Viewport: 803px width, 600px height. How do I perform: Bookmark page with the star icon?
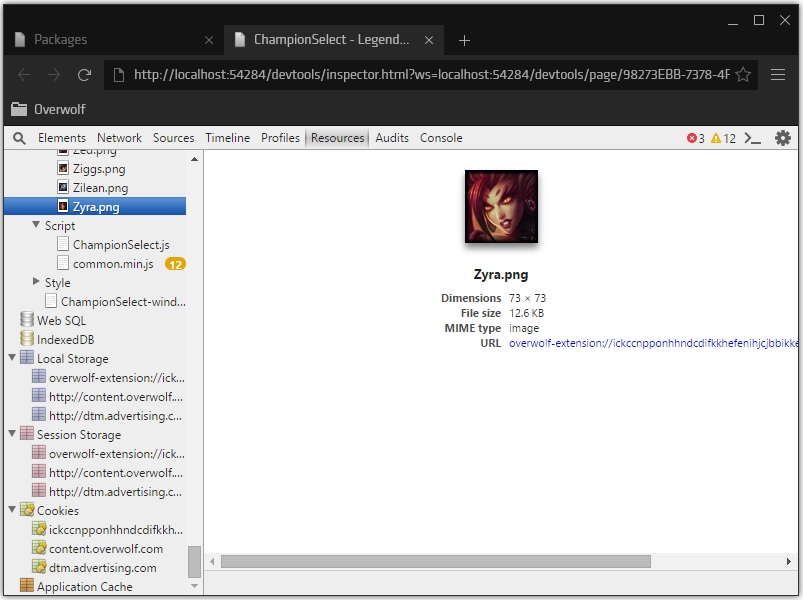[x=743, y=75]
